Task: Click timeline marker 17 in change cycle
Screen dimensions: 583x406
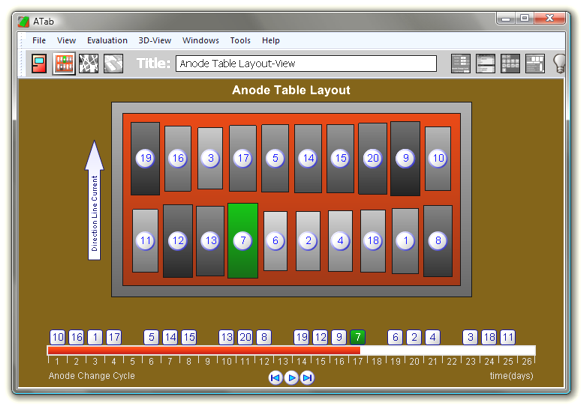Action: 114,337
